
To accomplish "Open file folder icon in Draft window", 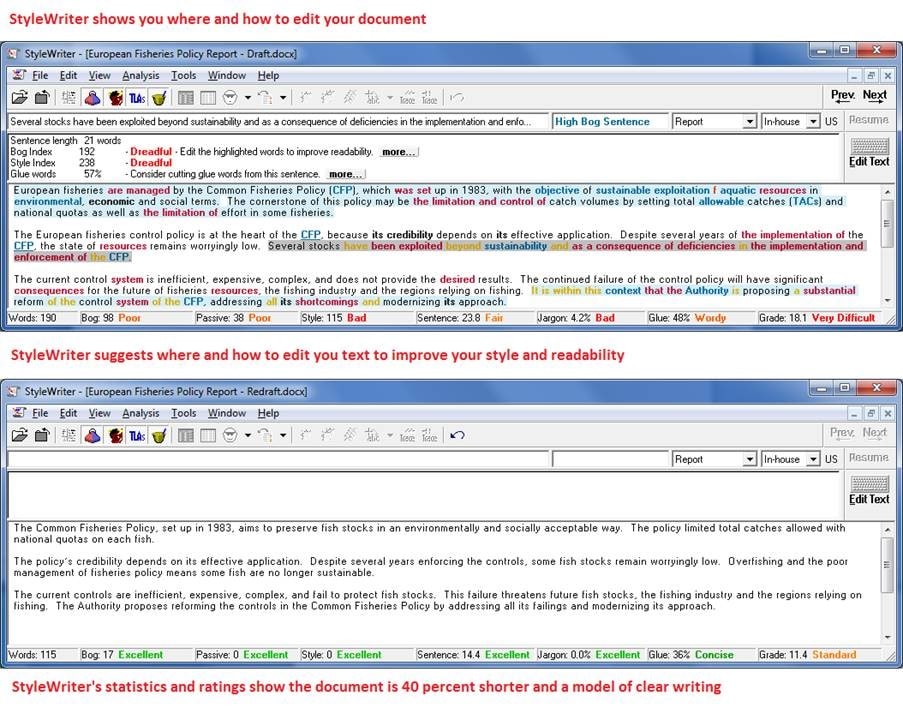I will tap(20, 98).
